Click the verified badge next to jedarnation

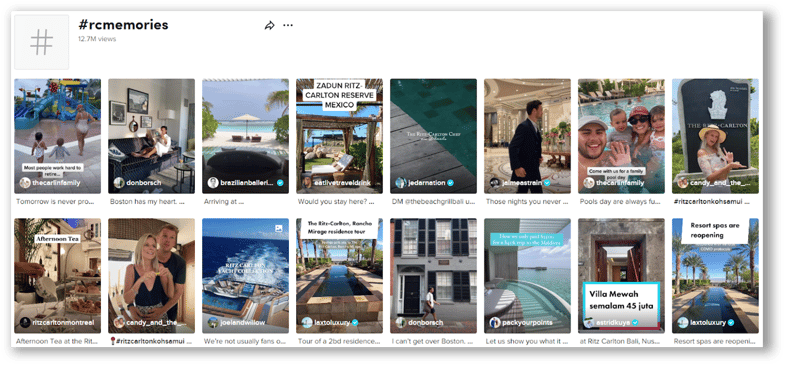450,183
